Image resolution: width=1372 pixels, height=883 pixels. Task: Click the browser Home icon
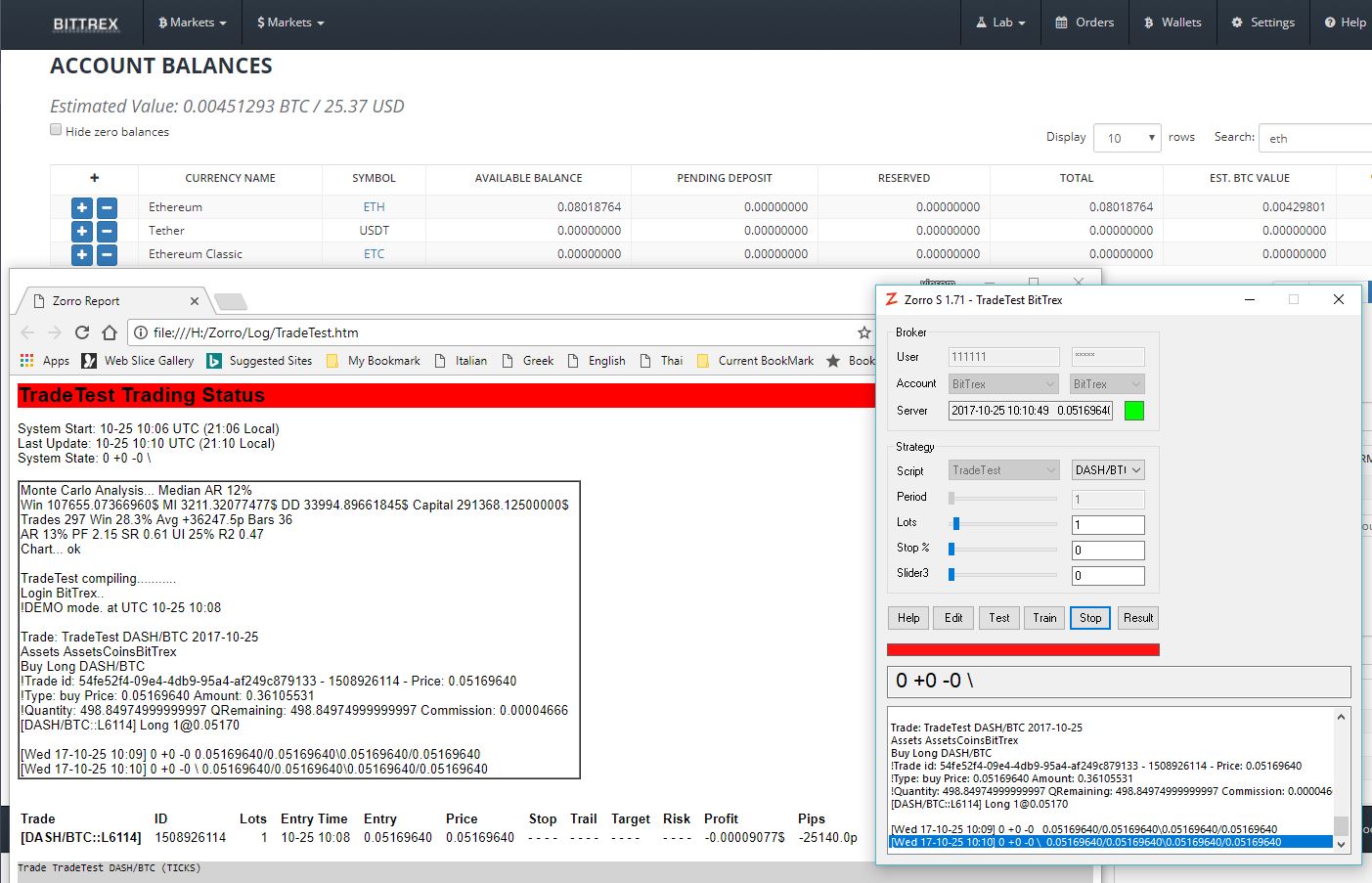click(110, 332)
